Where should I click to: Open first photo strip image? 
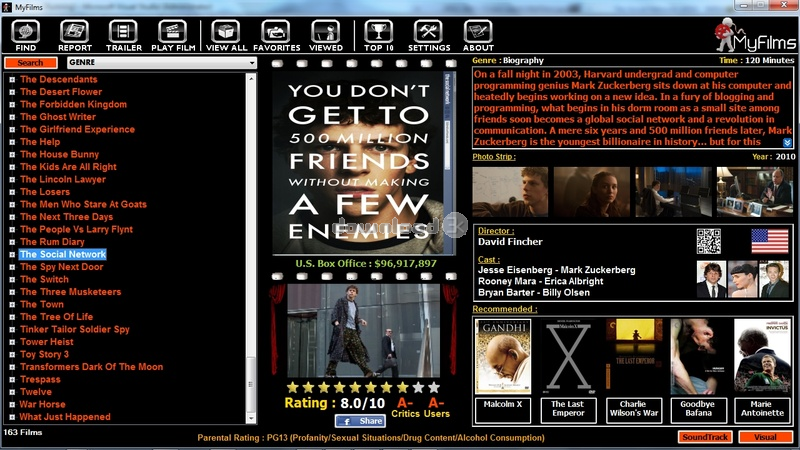(x=510, y=192)
